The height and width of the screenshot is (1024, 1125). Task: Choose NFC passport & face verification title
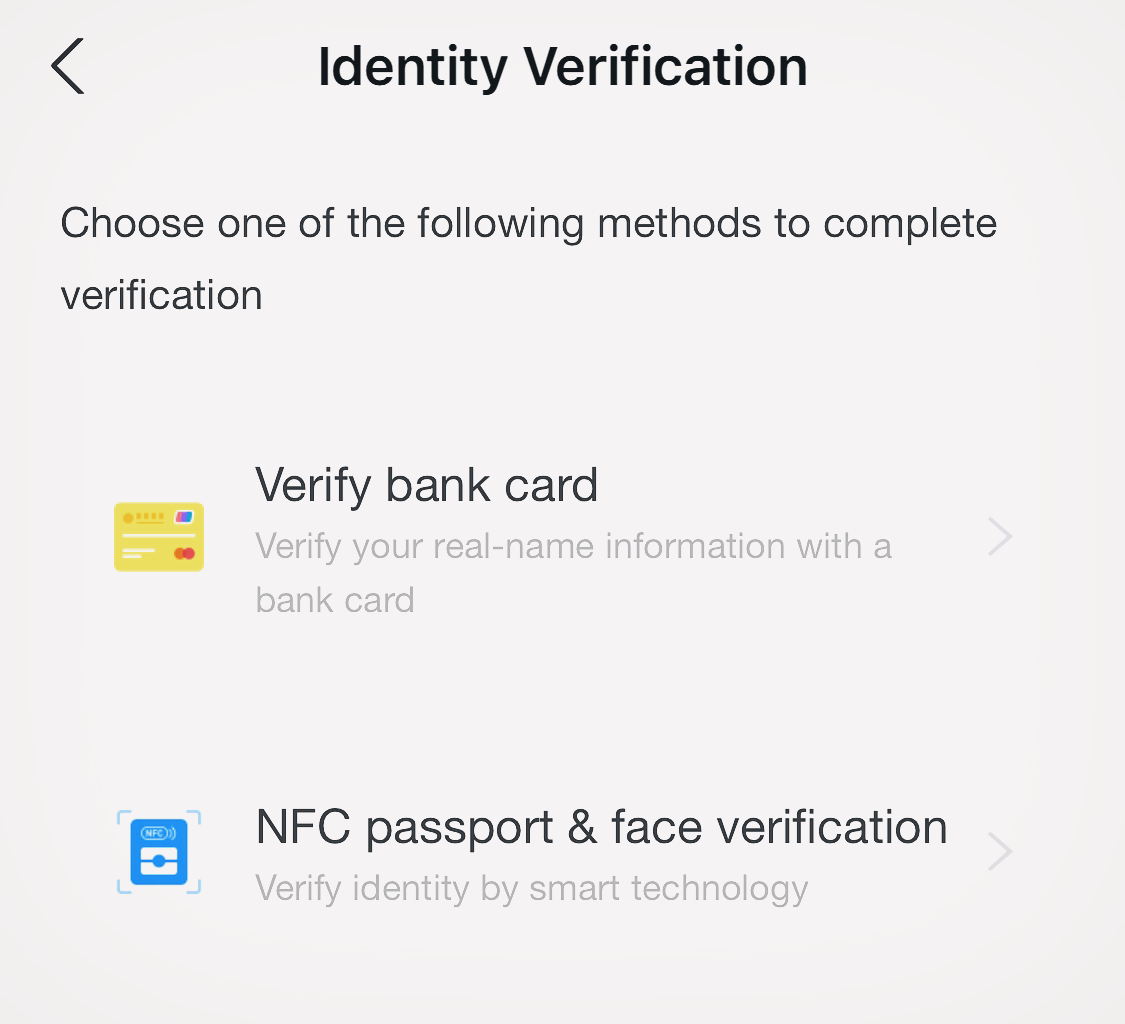coord(601,828)
